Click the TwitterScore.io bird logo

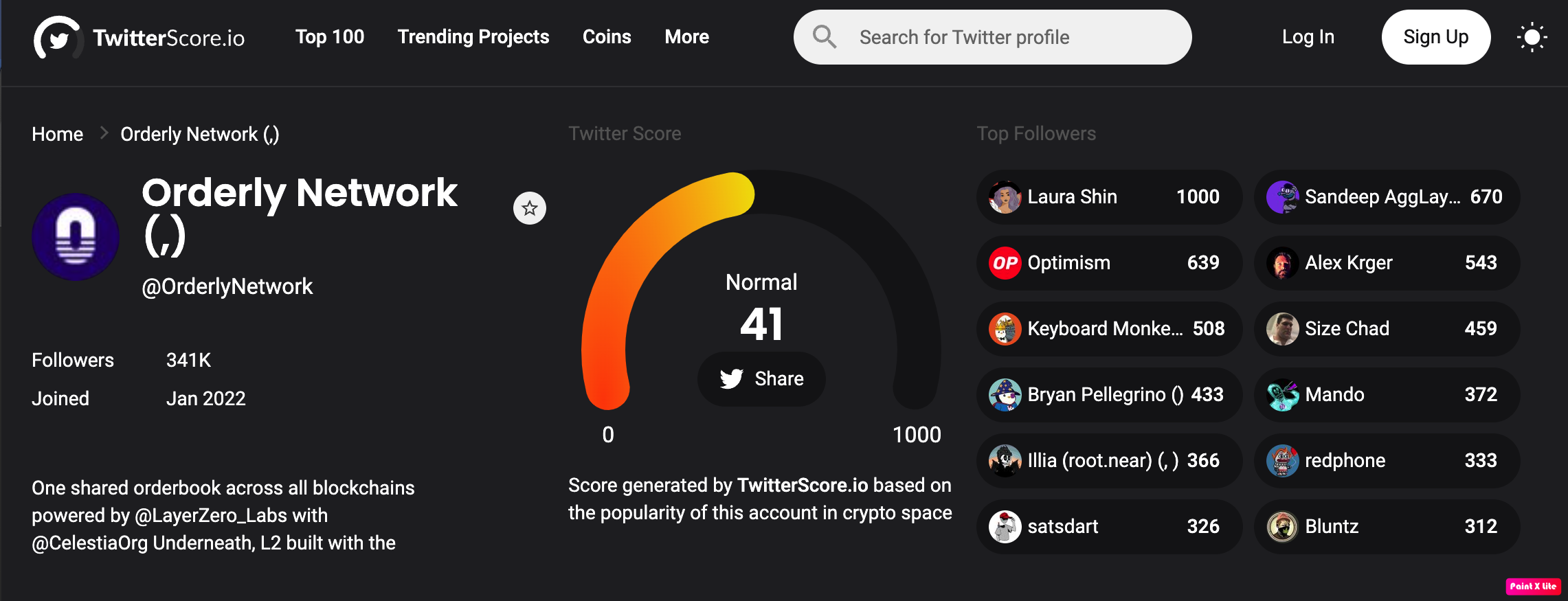[x=58, y=38]
